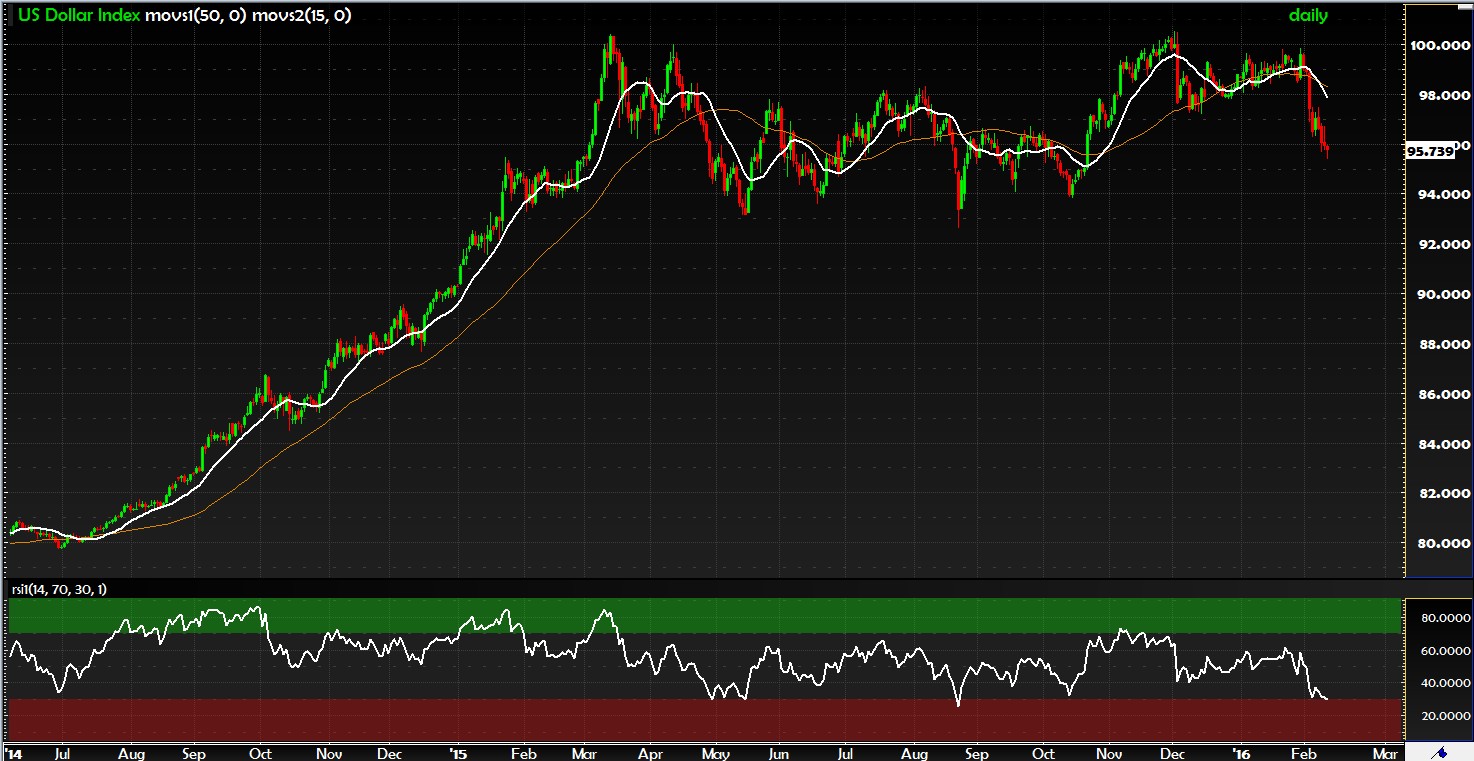Click the 80.000 price axis label
Screen dimensions: 1474x761
(x=1440, y=544)
